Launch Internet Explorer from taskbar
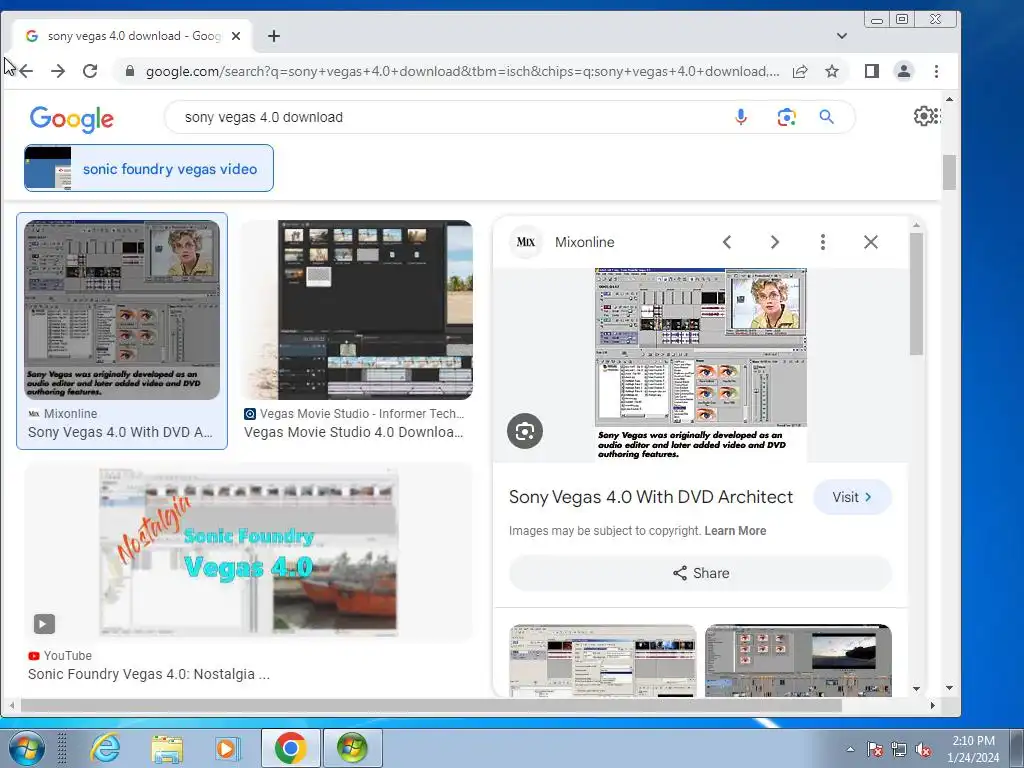Image resolution: width=1024 pixels, height=768 pixels. 105,748
